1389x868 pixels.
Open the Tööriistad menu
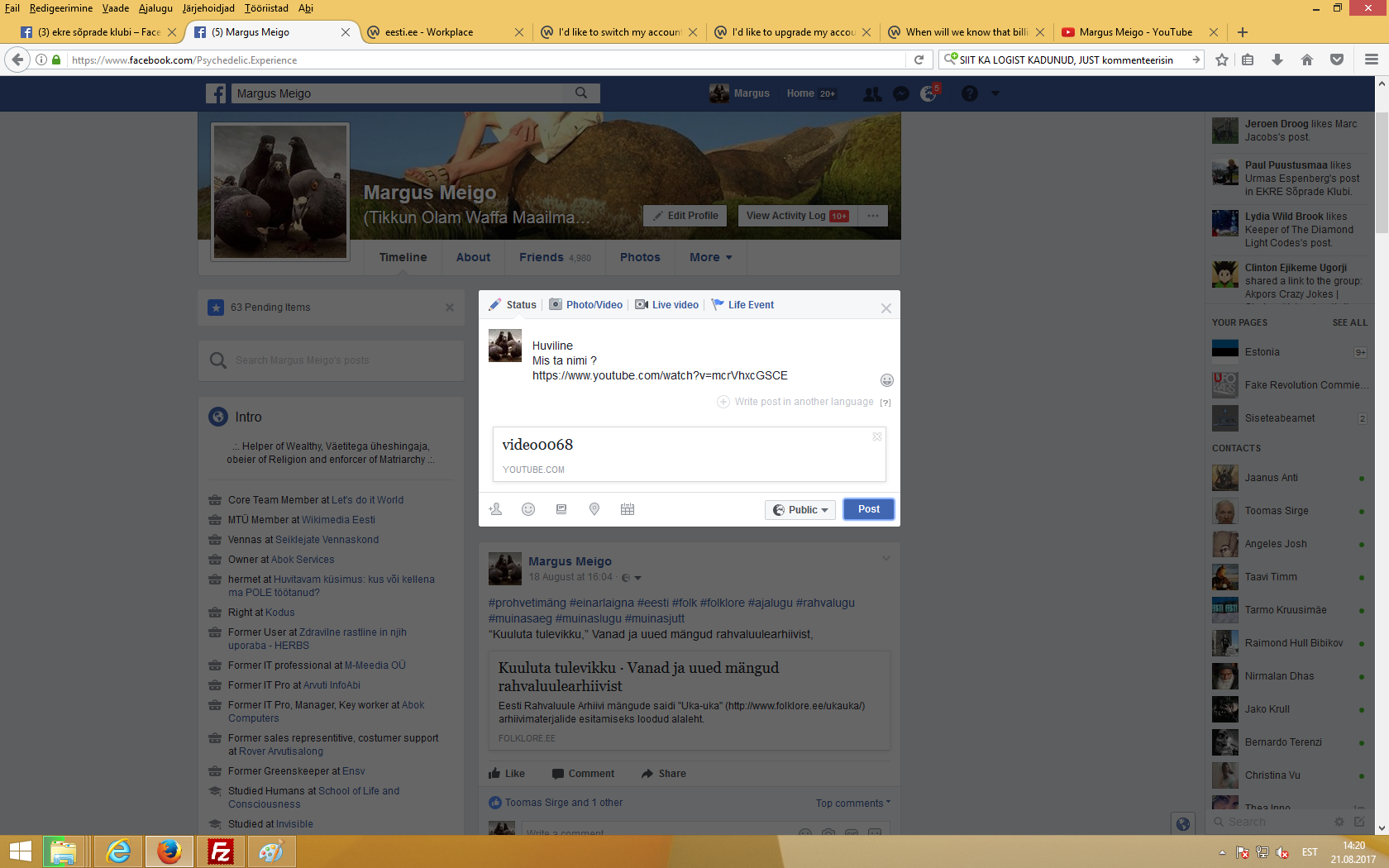(x=266, y=8)
